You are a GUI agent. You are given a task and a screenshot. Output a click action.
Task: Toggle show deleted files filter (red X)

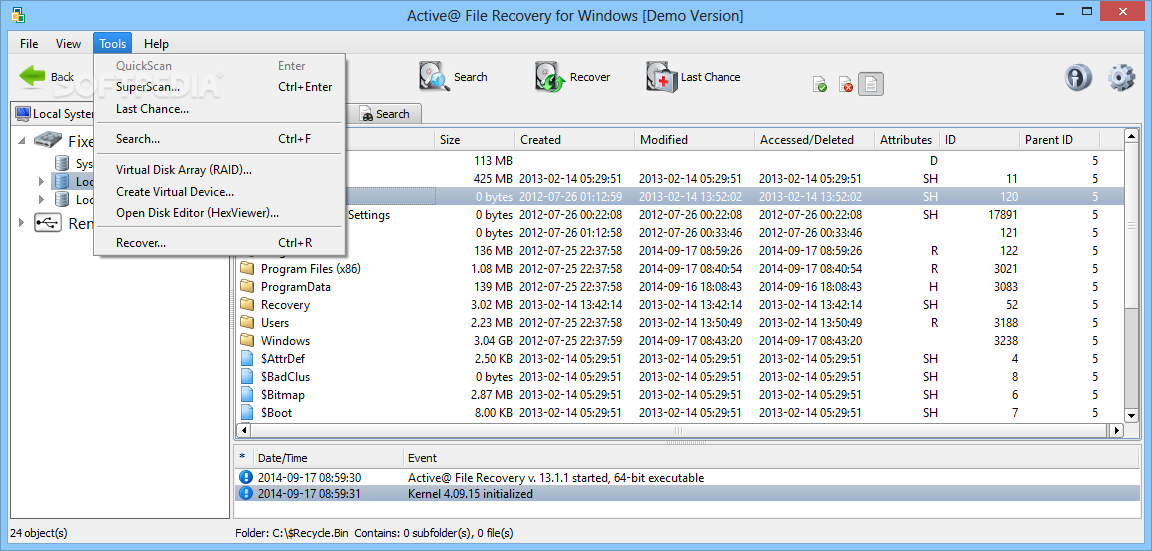(846, 84)
